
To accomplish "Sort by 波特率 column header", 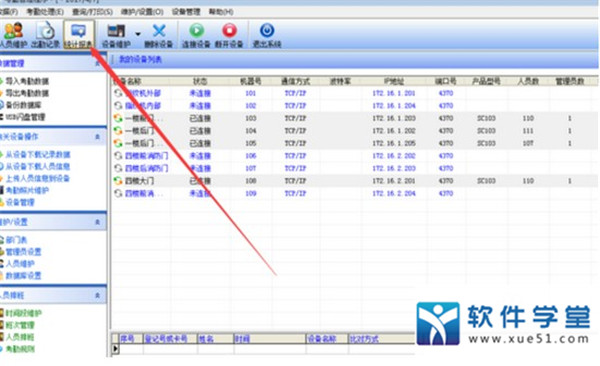I will pyautogui.click(x=340, y=81).
